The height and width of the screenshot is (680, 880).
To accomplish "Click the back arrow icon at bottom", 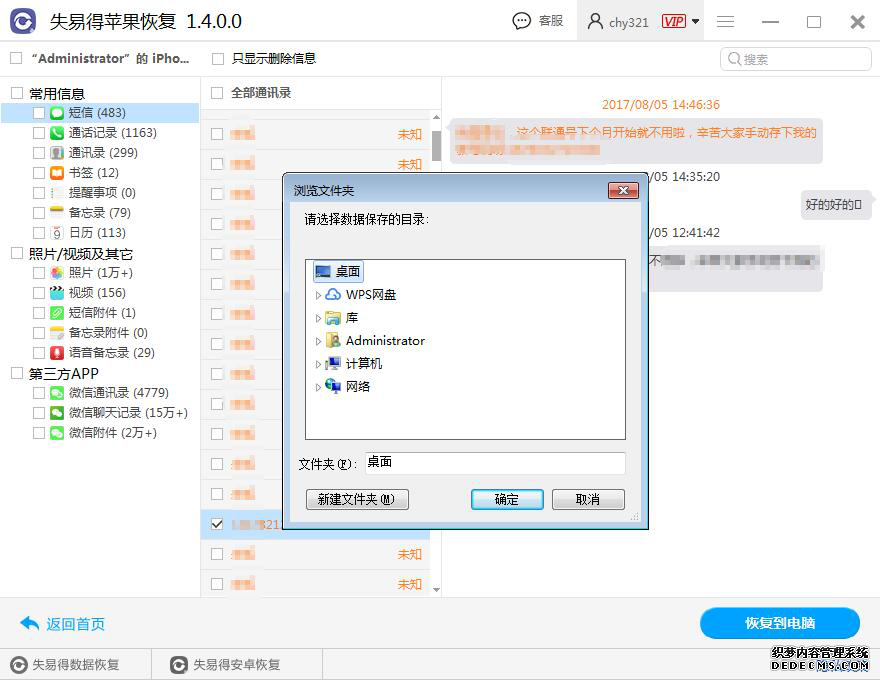I will pos(29,623).
